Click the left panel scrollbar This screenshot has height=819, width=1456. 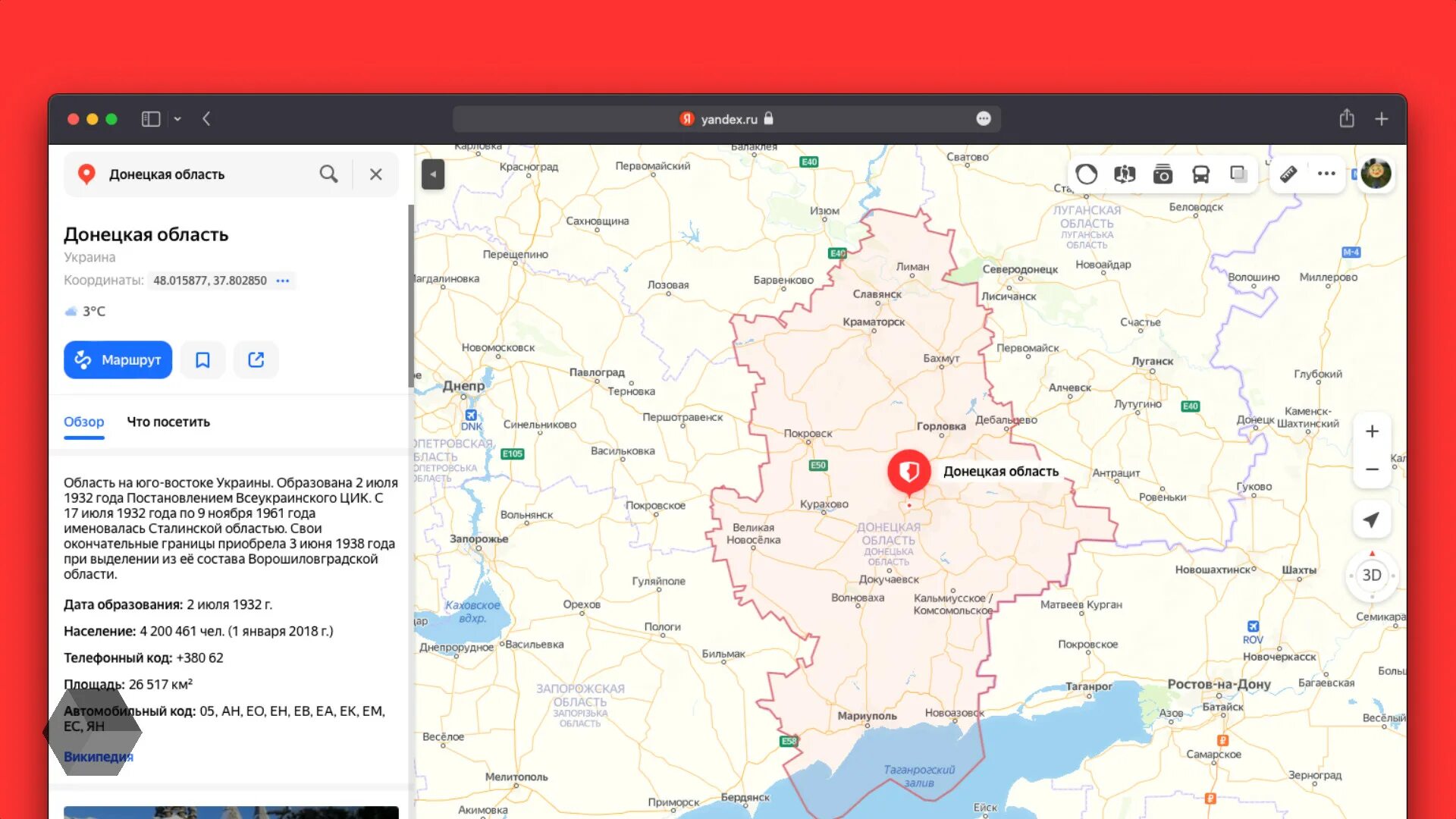(411, 296)
